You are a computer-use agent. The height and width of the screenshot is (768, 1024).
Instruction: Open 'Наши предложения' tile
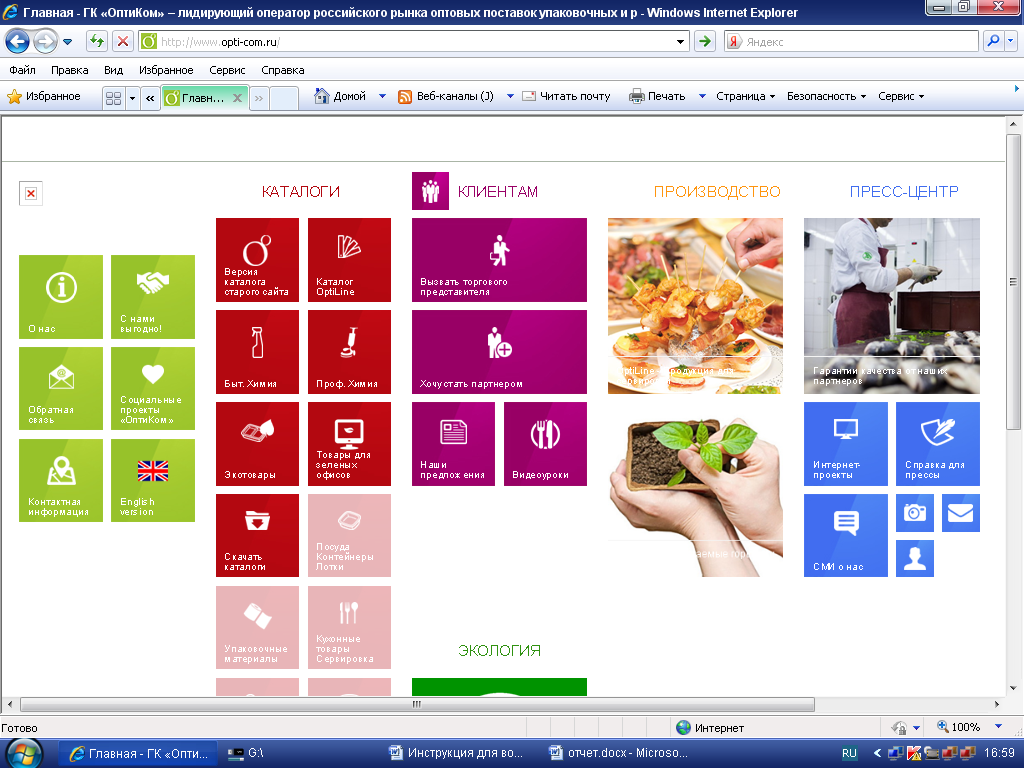pyautogui.click(x=453, y=444)
